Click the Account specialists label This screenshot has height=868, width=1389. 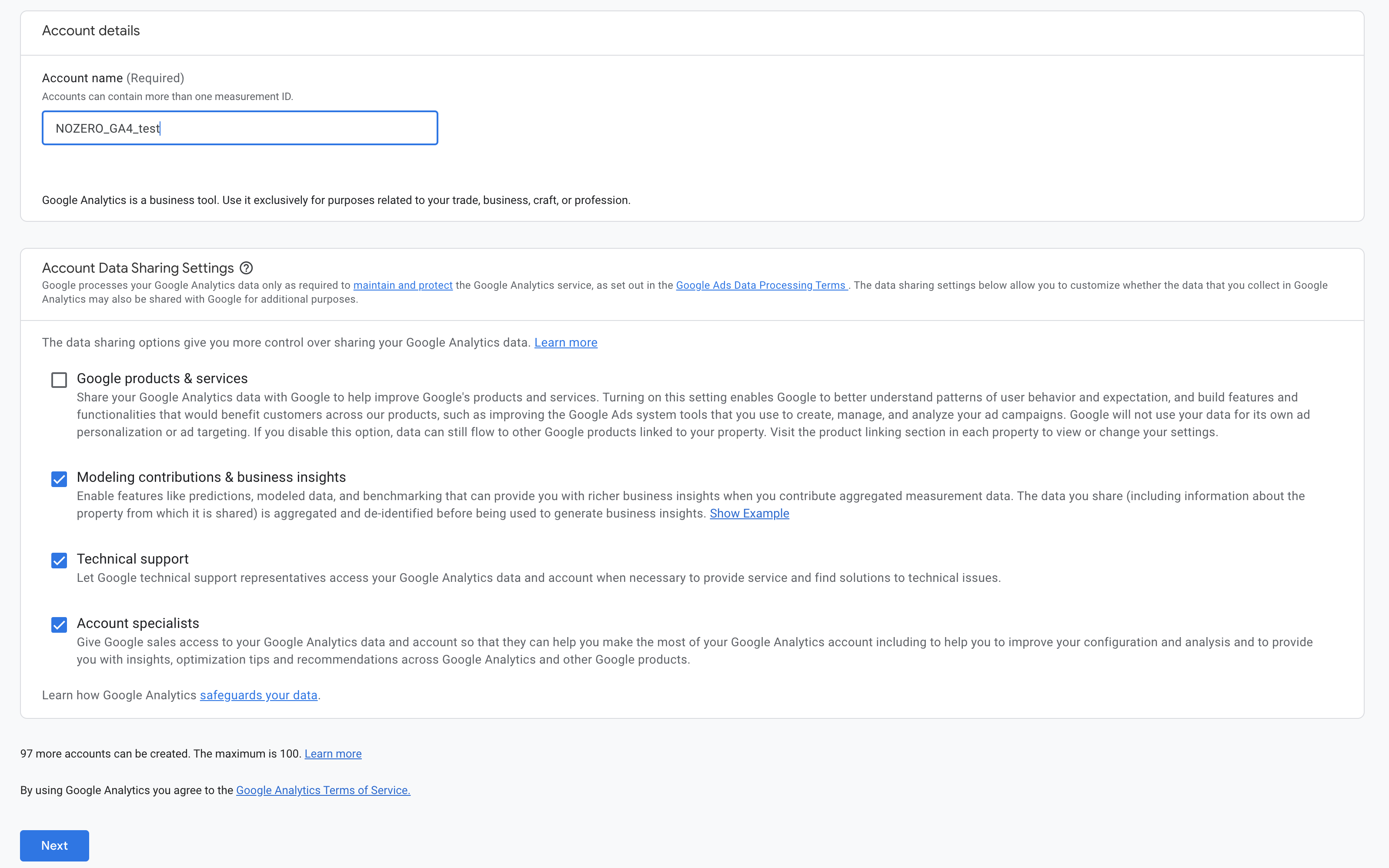pyautogui.click(x=138, y=624)
